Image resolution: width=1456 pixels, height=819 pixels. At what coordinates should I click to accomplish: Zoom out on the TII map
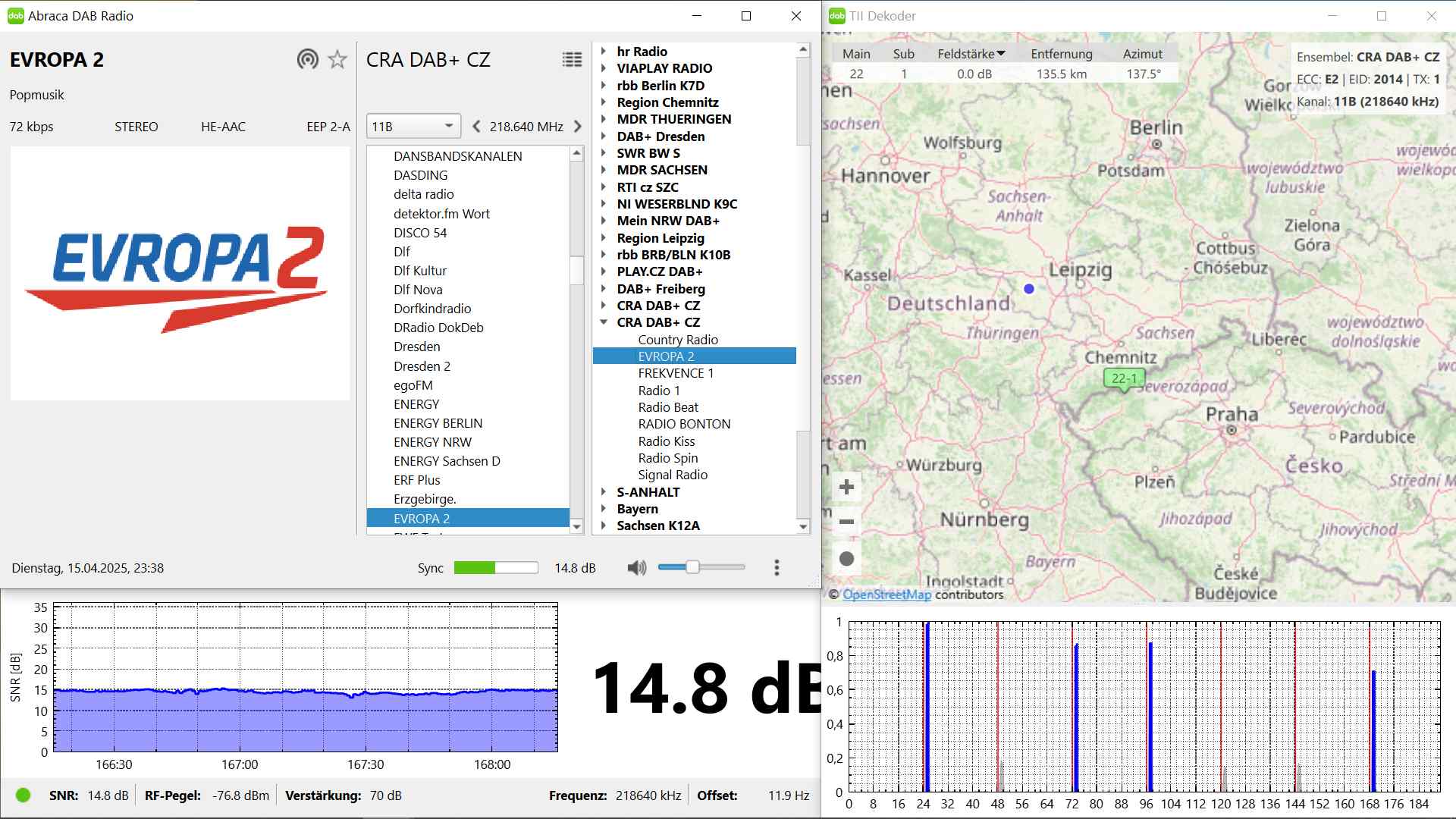click(847, 522)
